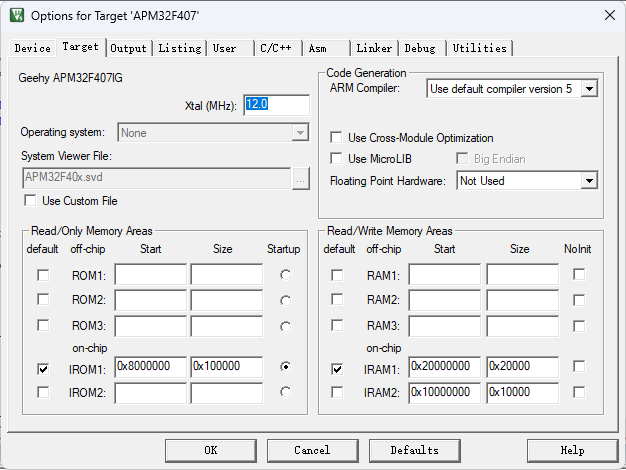Enable RAM3 NoInit checkbox
The height and width of the screenshot is (470, 626).
579,326
